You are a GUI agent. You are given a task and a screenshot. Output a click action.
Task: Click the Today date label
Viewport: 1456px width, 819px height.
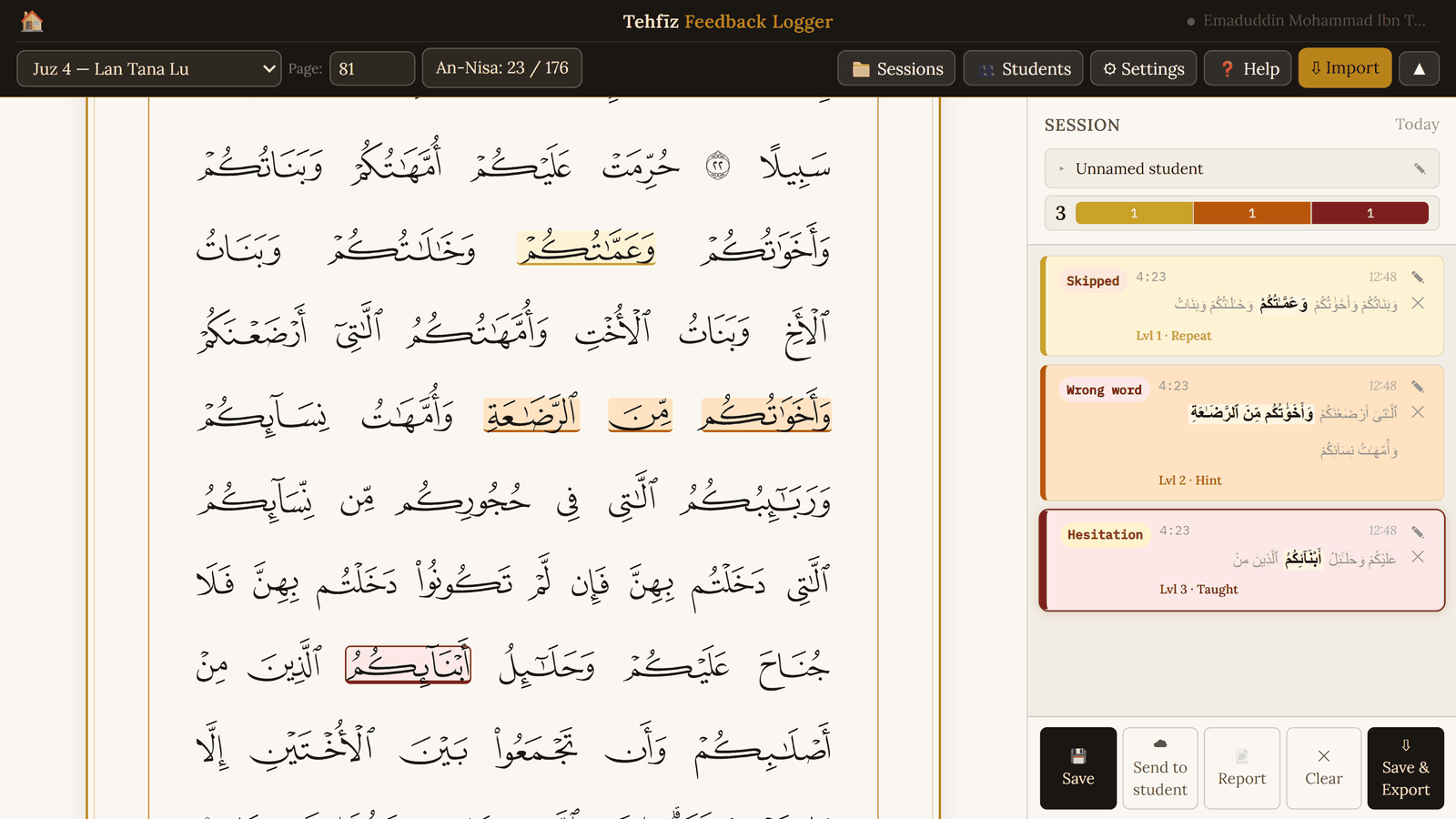(1417, 125)
